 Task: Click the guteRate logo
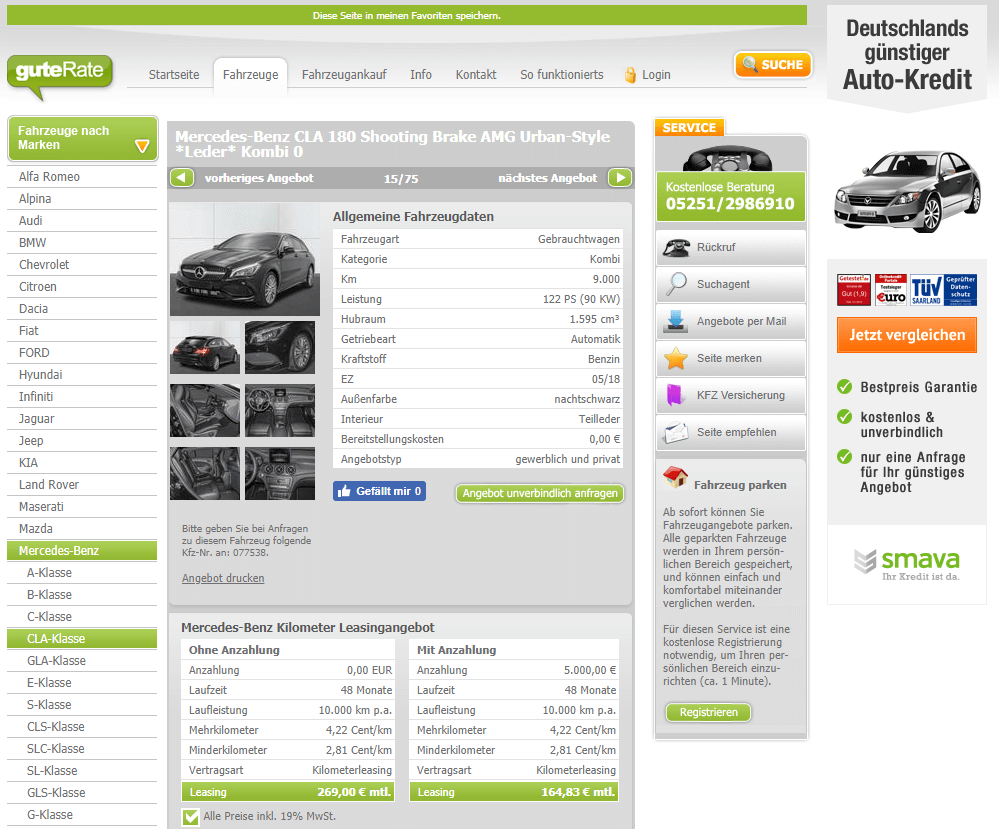pyautogui.click(x=60, y=76)
